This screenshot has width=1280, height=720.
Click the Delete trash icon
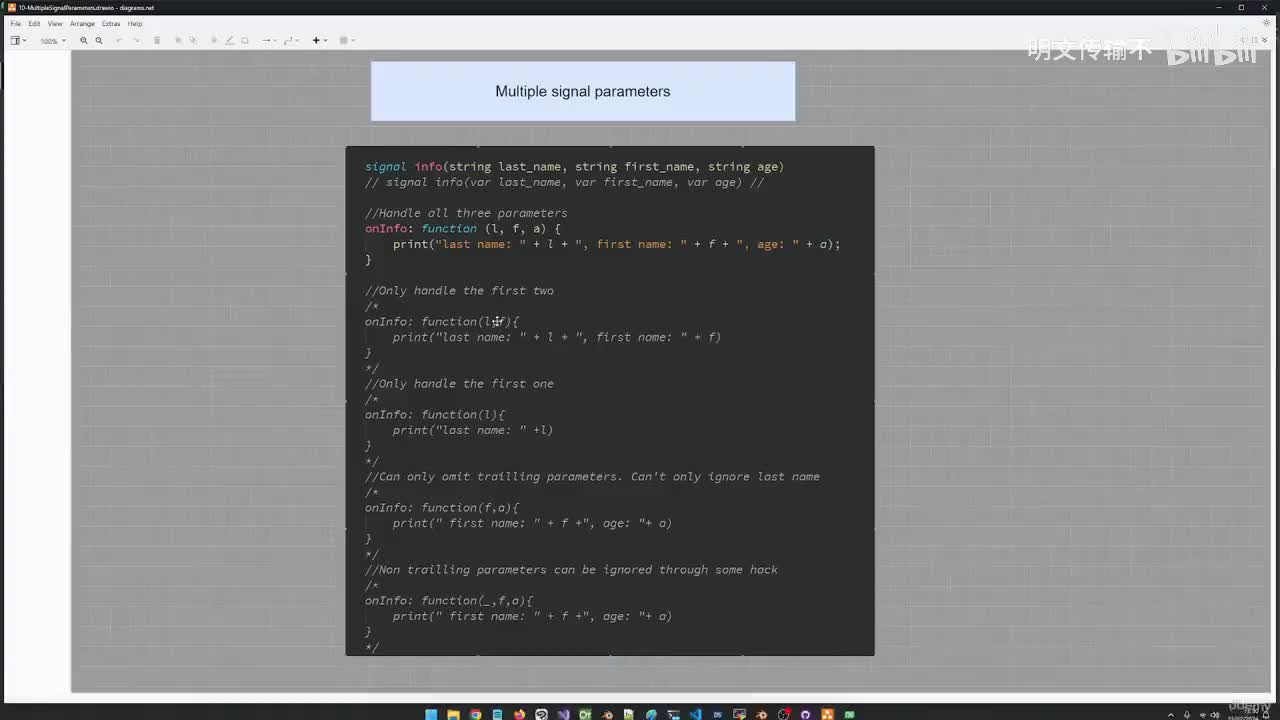click(x=157, y=41)
